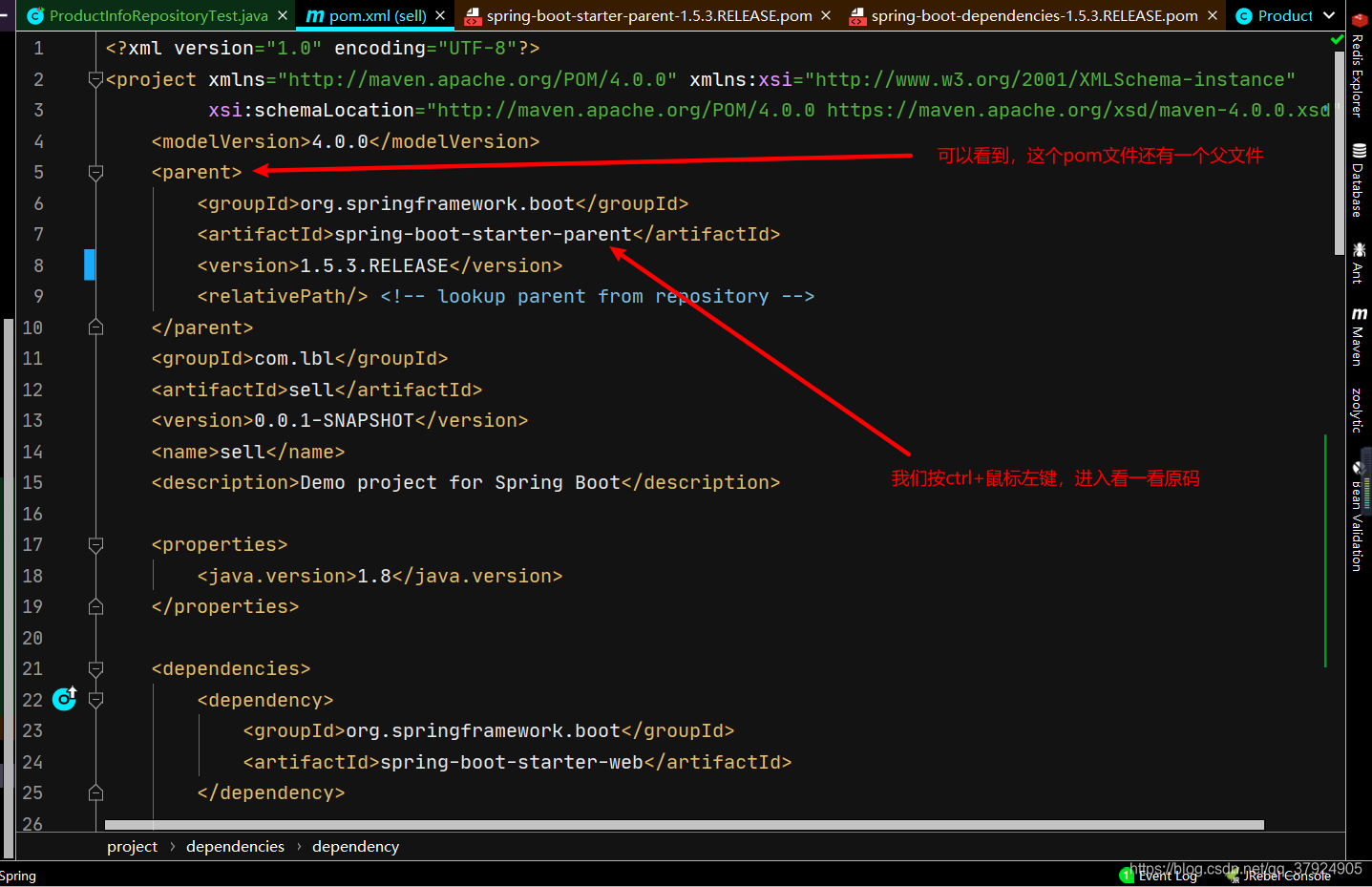Open the Spring tool window
The image size is (1372, 887).
(x=17, y=876)
